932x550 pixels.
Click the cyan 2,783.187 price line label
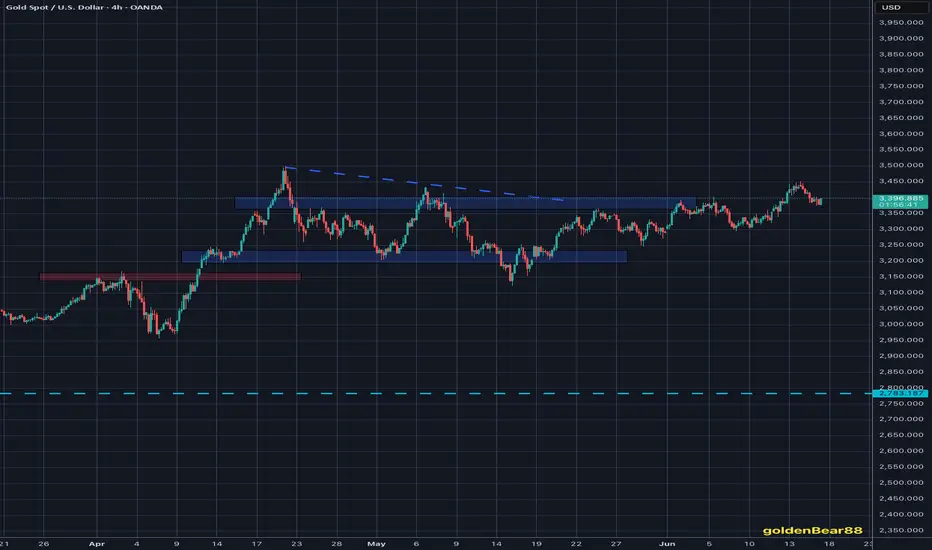click(900, 393)
